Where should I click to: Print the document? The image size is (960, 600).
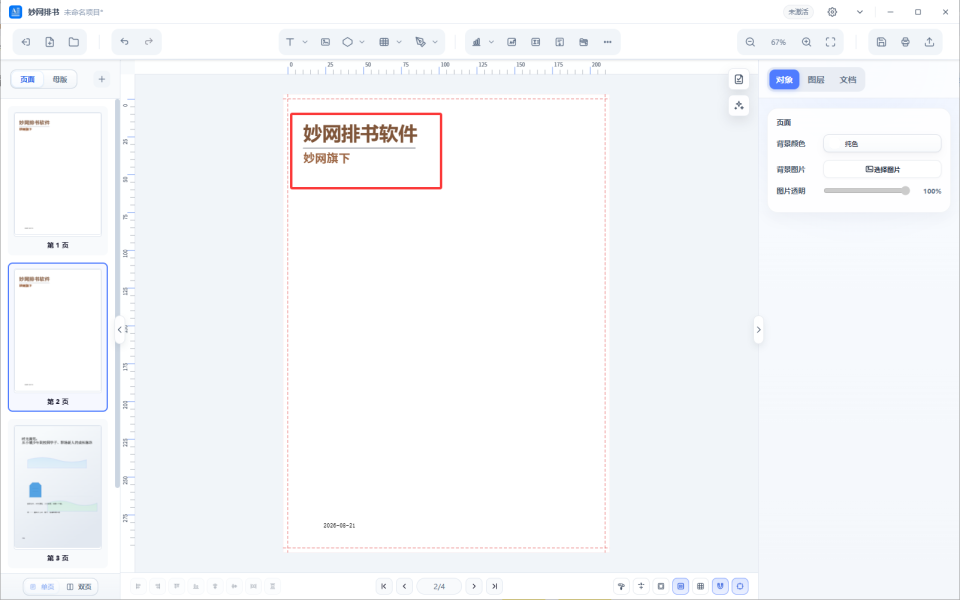coord(905,42)
